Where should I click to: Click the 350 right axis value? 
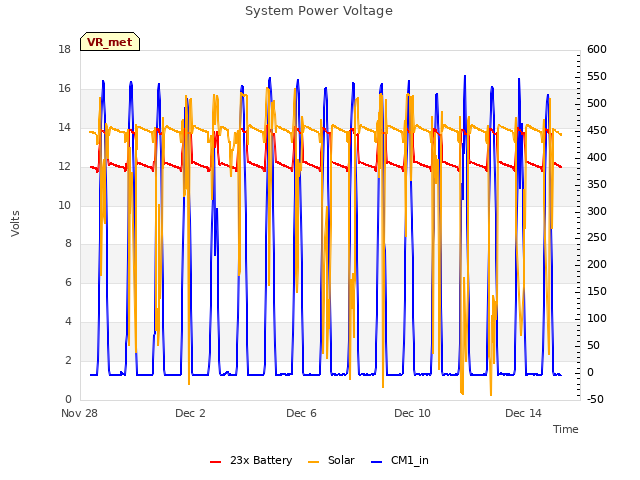[x=597, y=184]
